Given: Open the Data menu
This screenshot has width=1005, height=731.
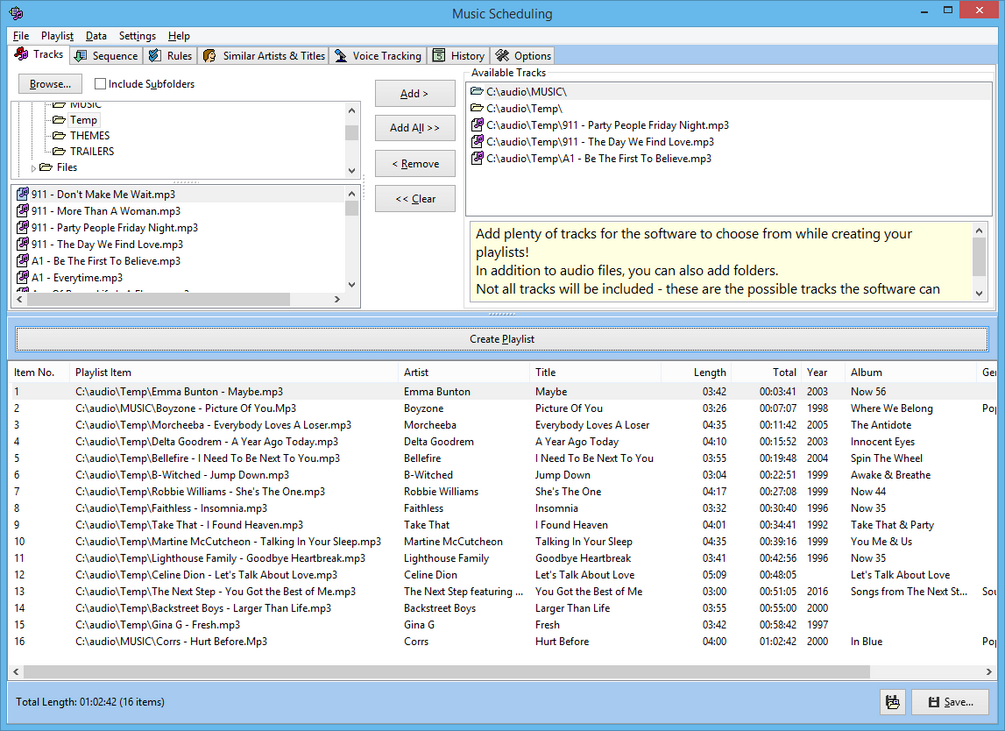Looking at the screenshot, I should click(x=96, y=36).
